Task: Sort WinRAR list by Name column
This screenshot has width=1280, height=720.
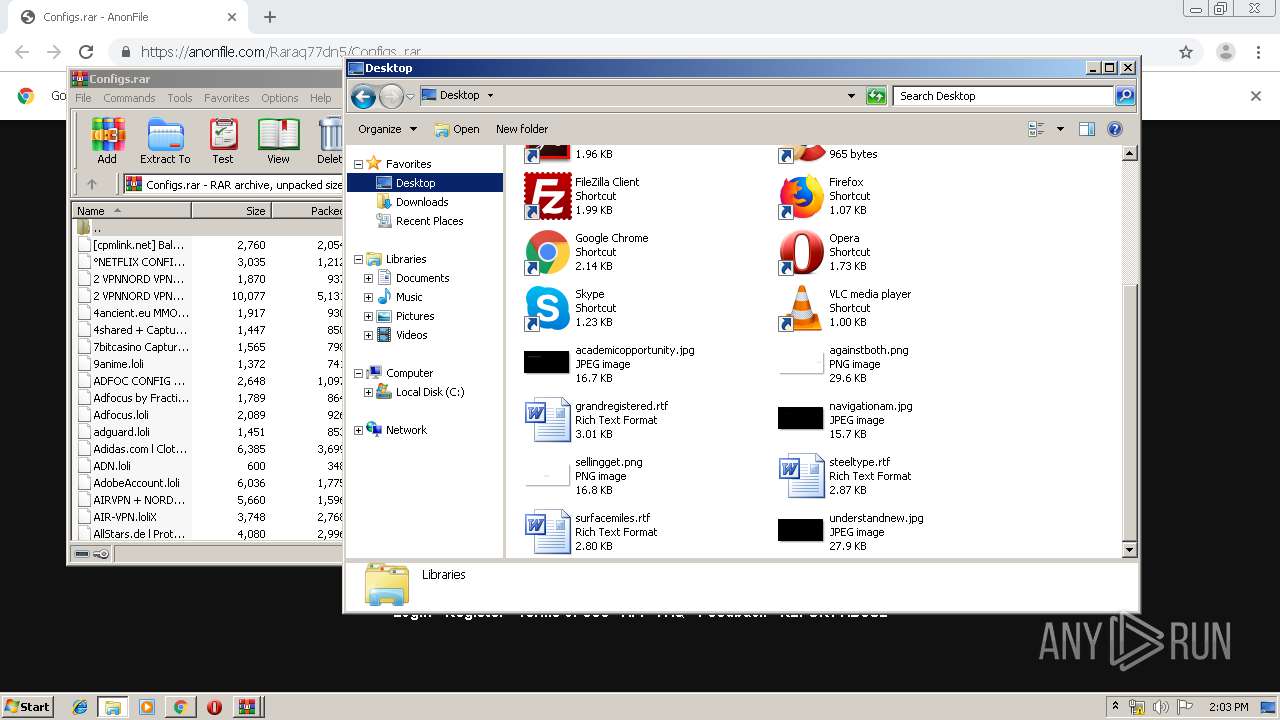Action: tap(131, 211)
